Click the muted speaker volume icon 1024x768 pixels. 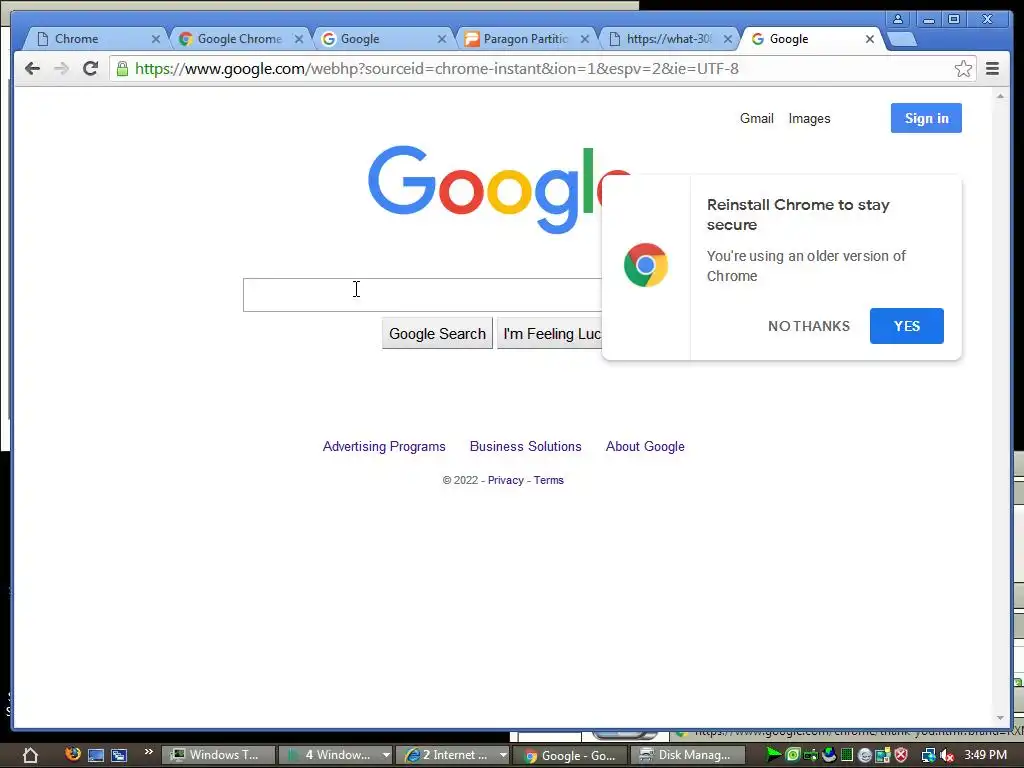pos(947,755)
